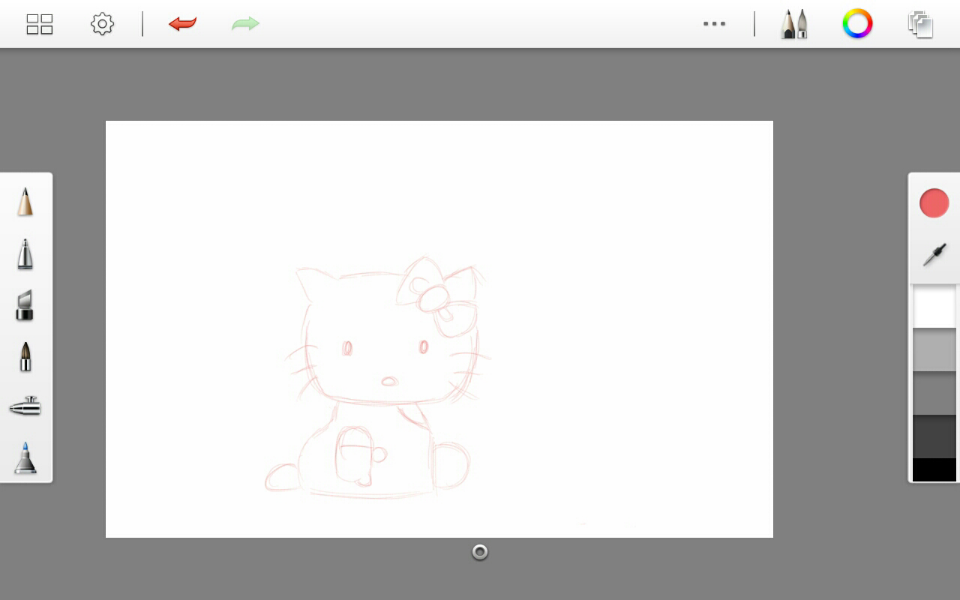Screen dimensions: 960x600
Task: Open the Color Editor wheel
Action: [x=858, y=24]
